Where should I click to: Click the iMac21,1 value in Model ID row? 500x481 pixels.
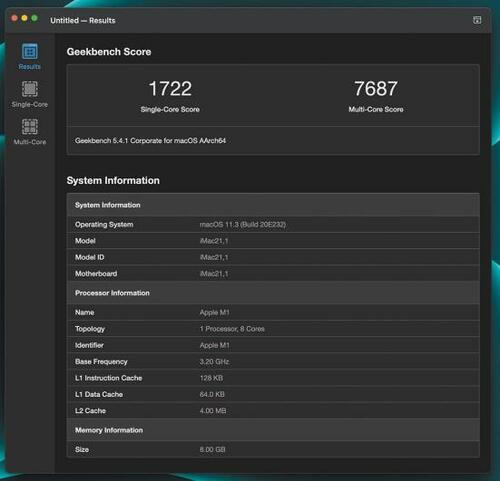point(214,257)
